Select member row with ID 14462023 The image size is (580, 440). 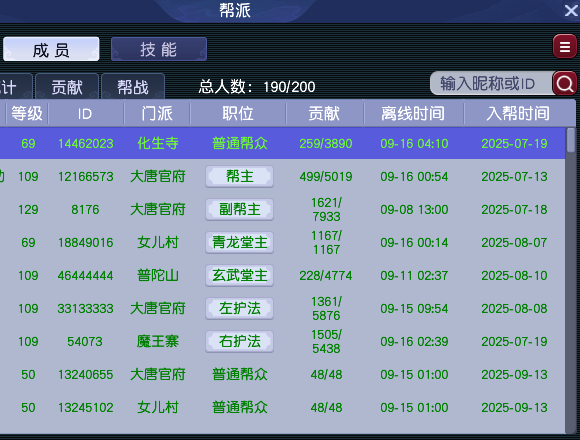coord(283,143)
